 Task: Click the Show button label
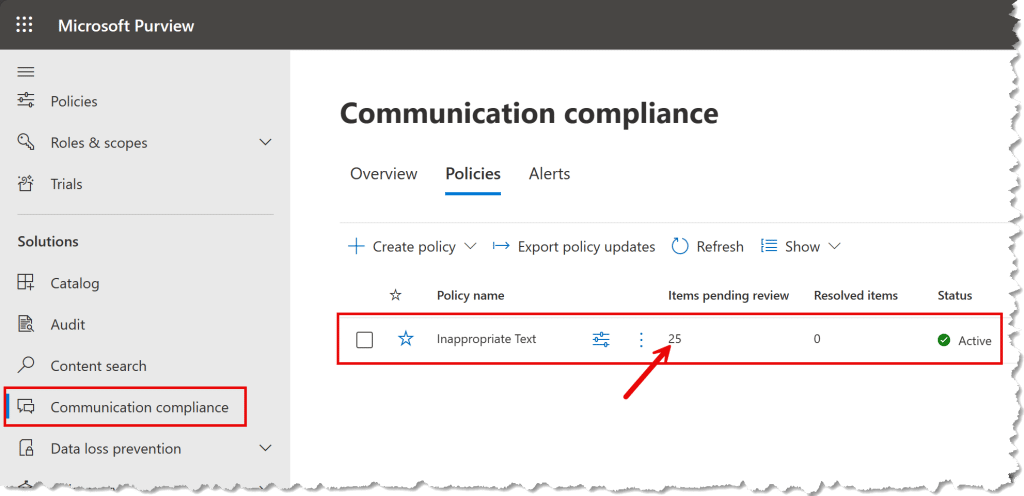[x=802, y=247]
